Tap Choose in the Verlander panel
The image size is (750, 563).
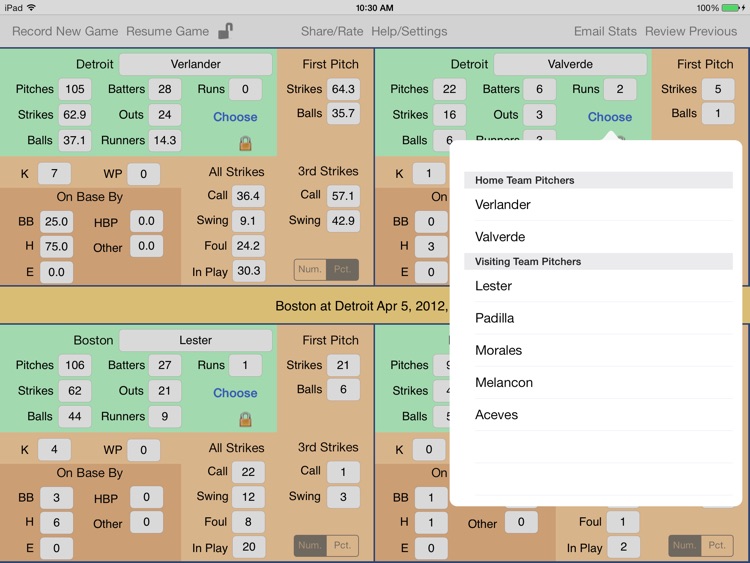(x=235, y=117)
